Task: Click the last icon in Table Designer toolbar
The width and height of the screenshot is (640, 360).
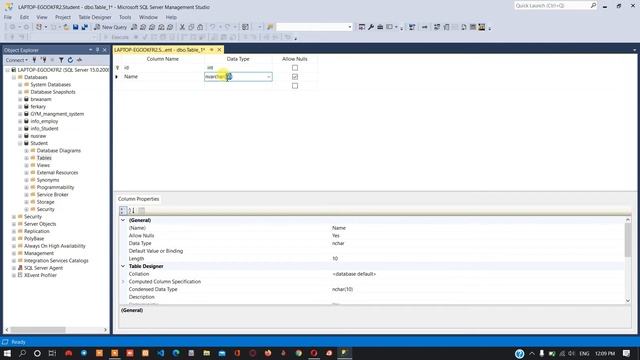Action: (482, 27)
